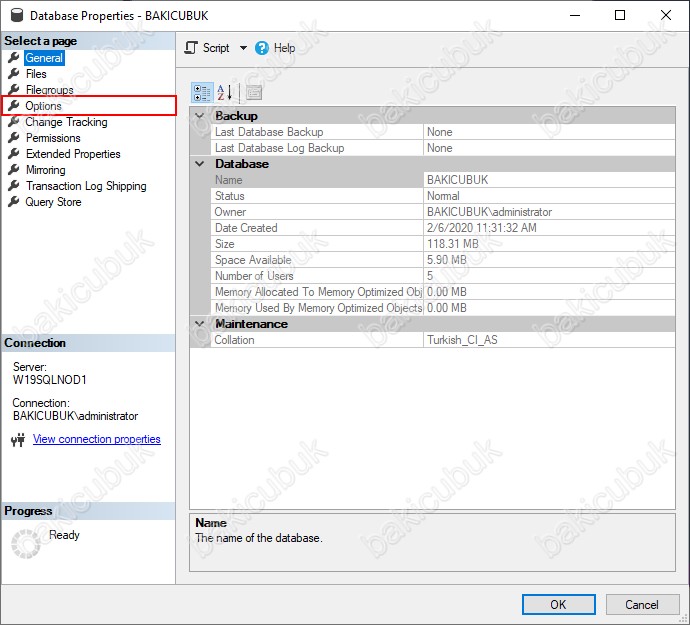Click the Help button label
The height and width of the screenshot is (625, 690).
click(x=284, y=48)
